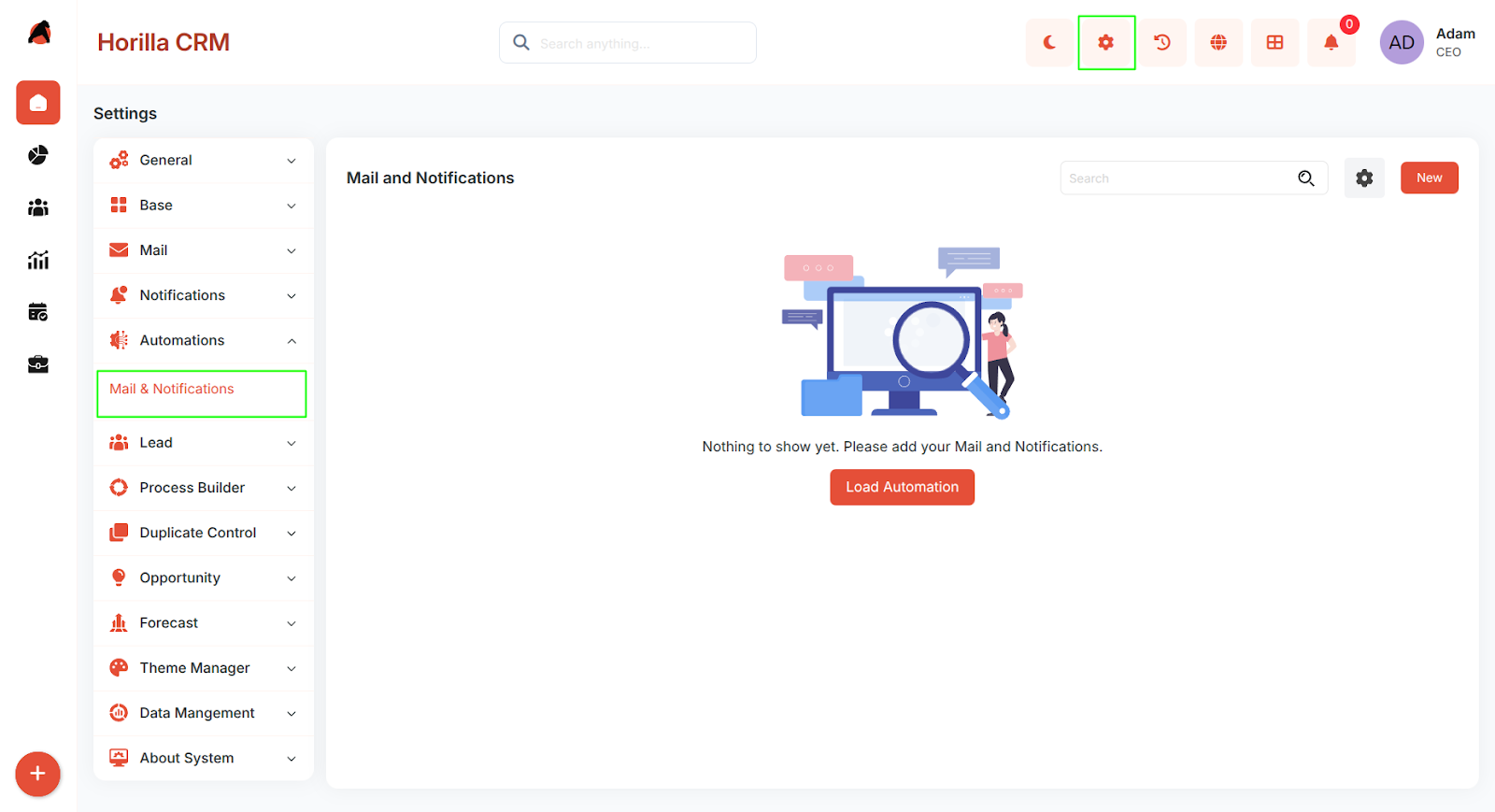Expand the Process Builder section

[x=204, y=488]
